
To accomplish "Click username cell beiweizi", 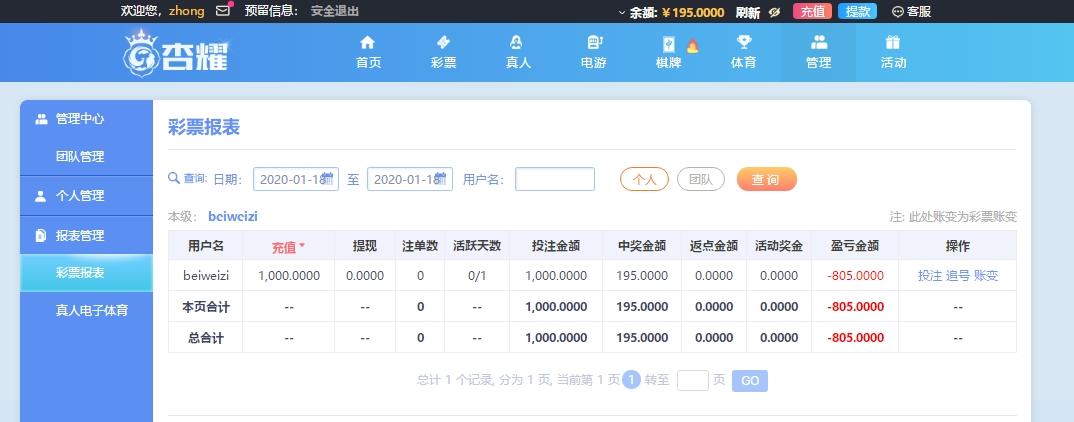I will click(x=205, y=275).
